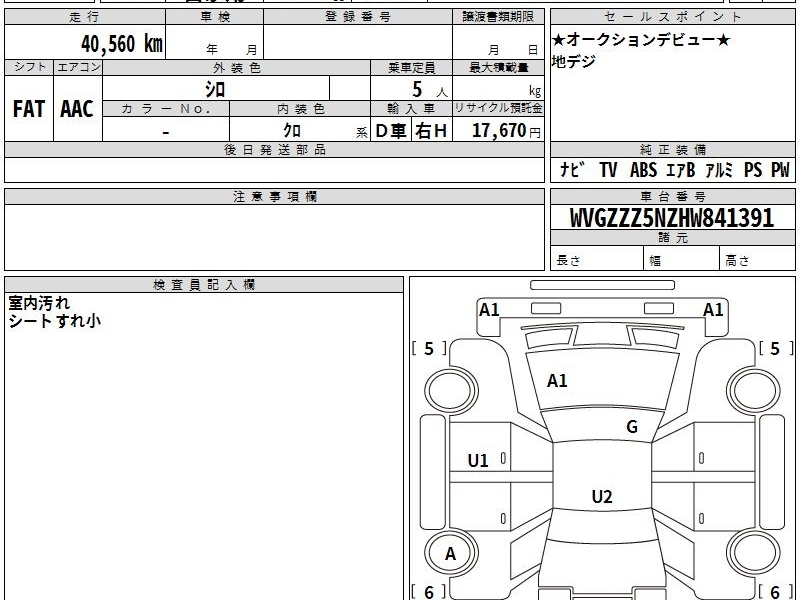Click 輸入車 header

click(x=411, y=109)
